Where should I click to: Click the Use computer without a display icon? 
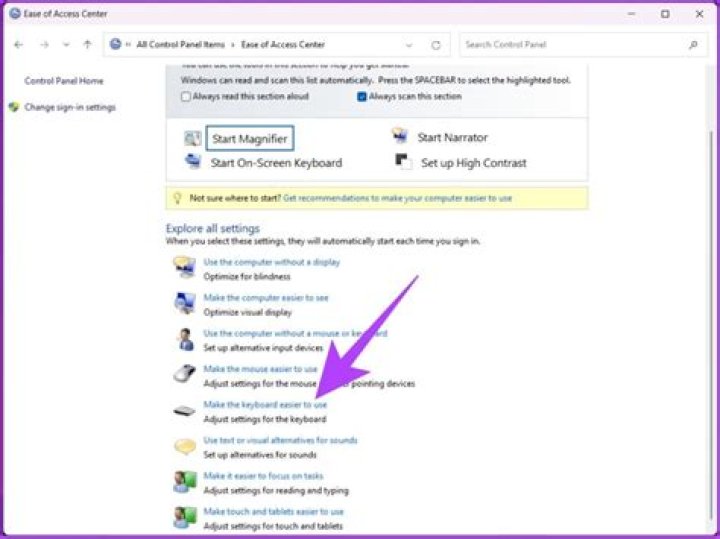pos(185,267)
